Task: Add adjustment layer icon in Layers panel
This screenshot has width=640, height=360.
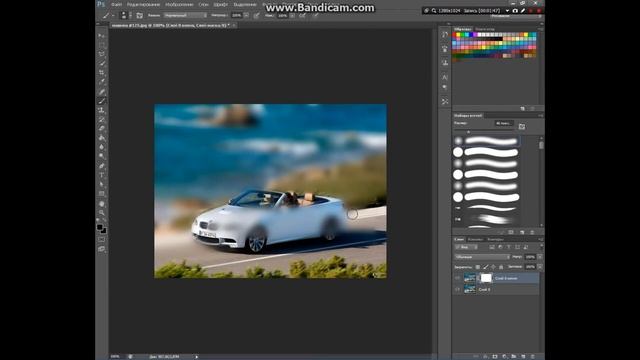Action: click(504, 356)
